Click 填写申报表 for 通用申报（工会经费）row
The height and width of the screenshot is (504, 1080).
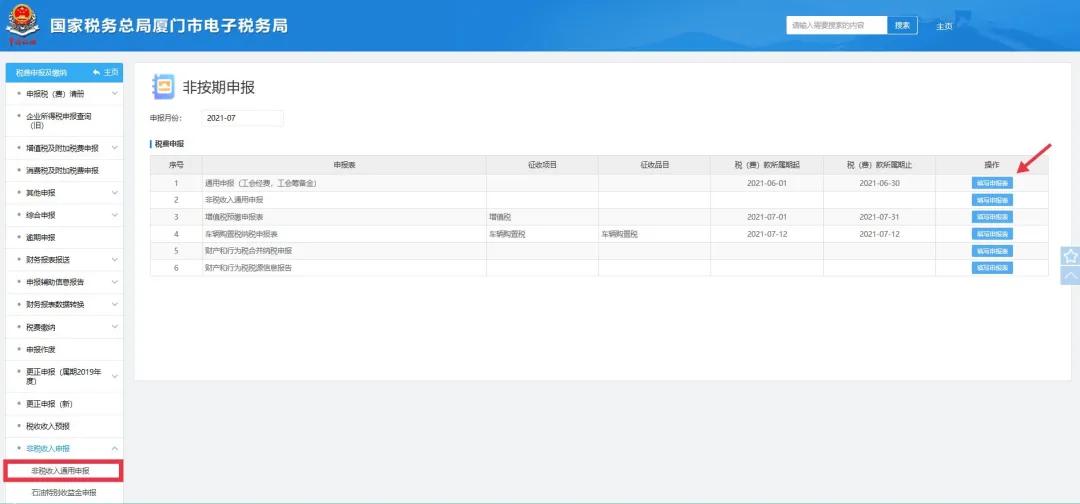click(x=992, y=183)
